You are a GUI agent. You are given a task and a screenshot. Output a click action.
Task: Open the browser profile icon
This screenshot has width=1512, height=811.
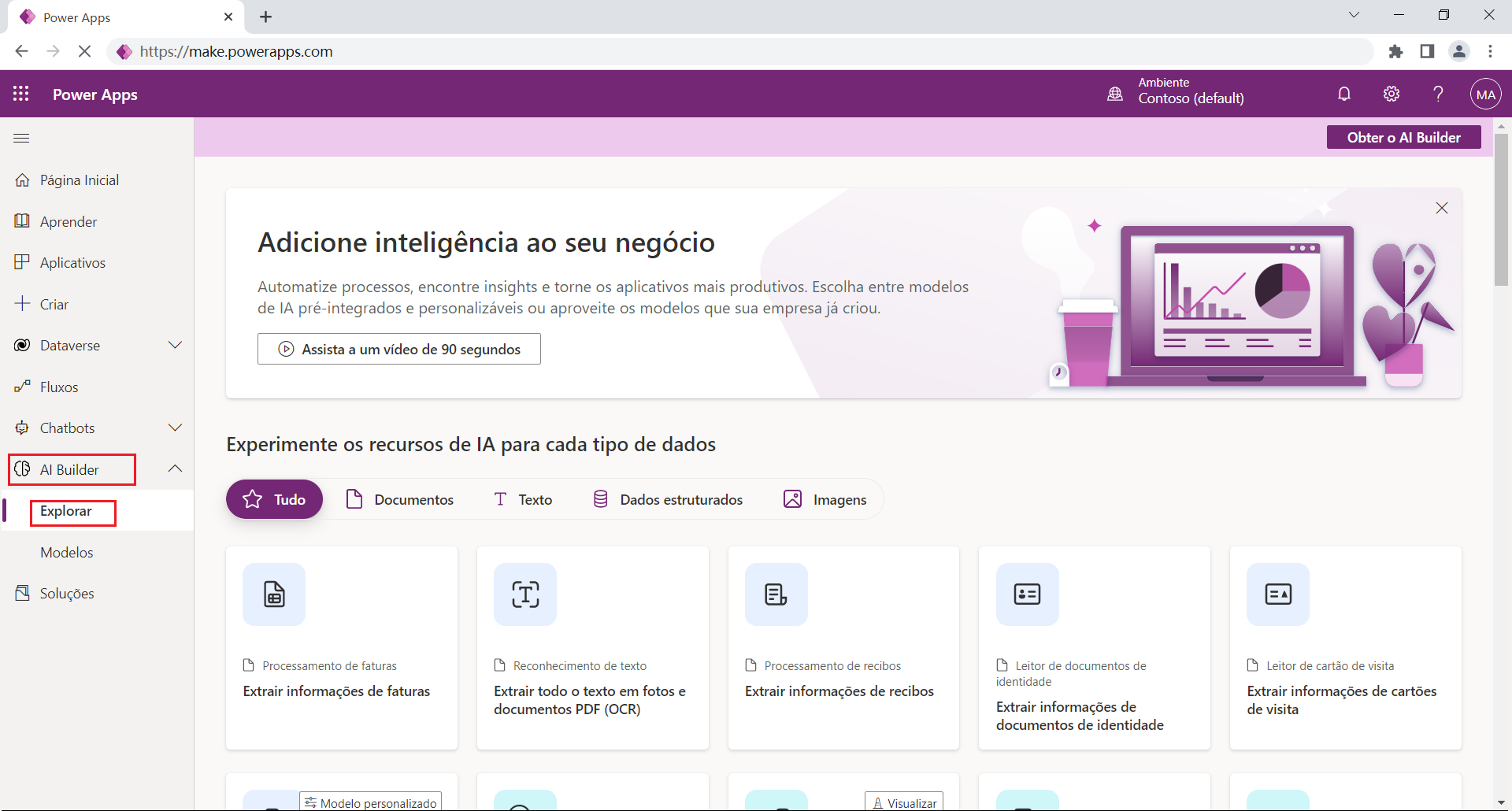pos(1459,51)
